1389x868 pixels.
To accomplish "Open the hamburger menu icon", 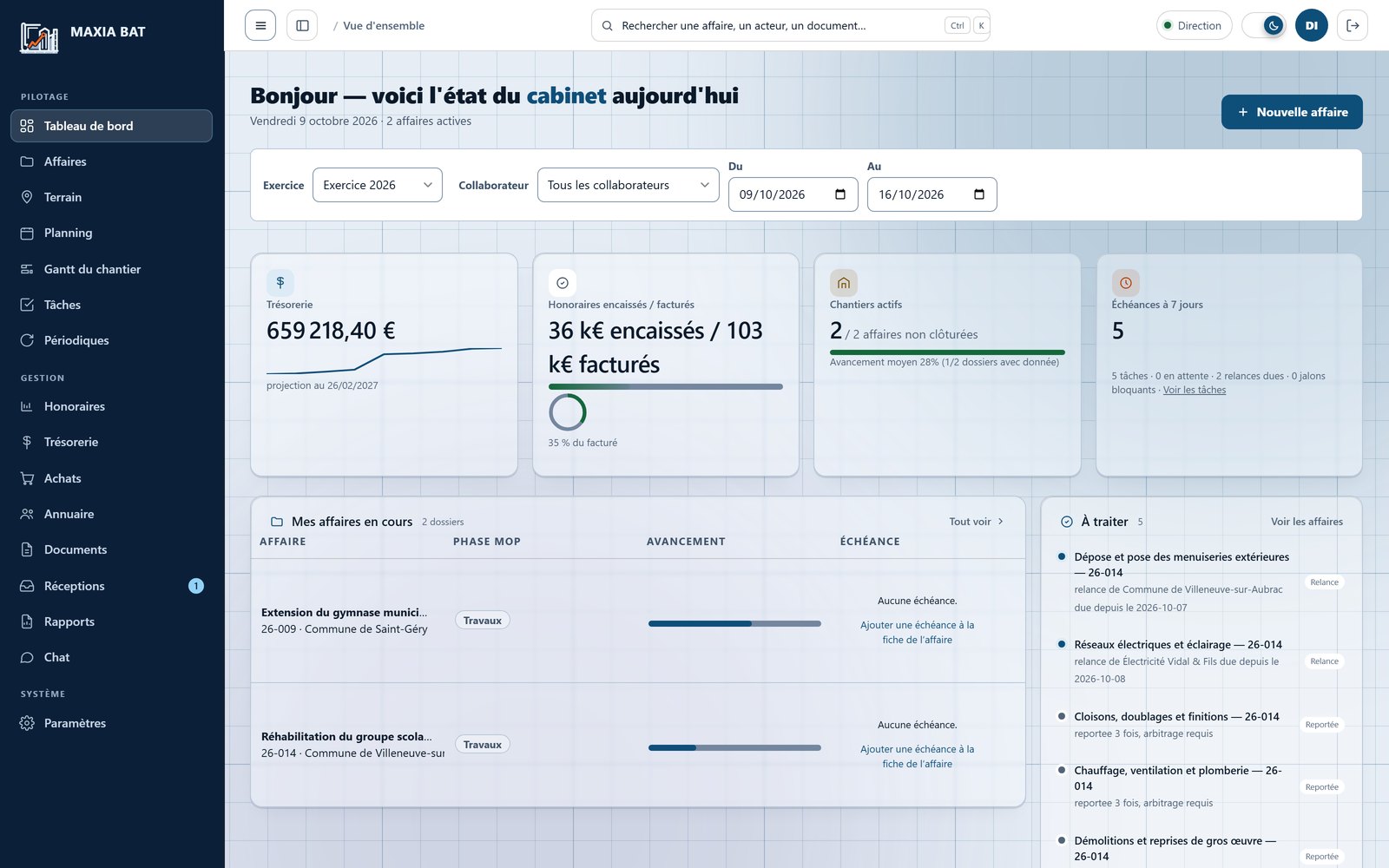I will click(260, 25).
